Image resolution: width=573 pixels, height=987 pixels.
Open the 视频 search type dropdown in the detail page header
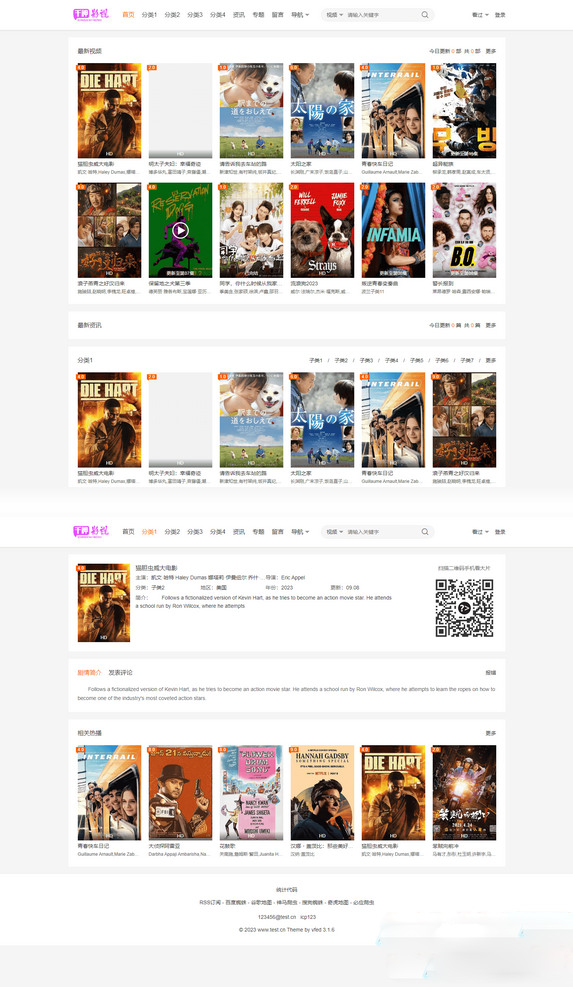(x=334, y=532)
